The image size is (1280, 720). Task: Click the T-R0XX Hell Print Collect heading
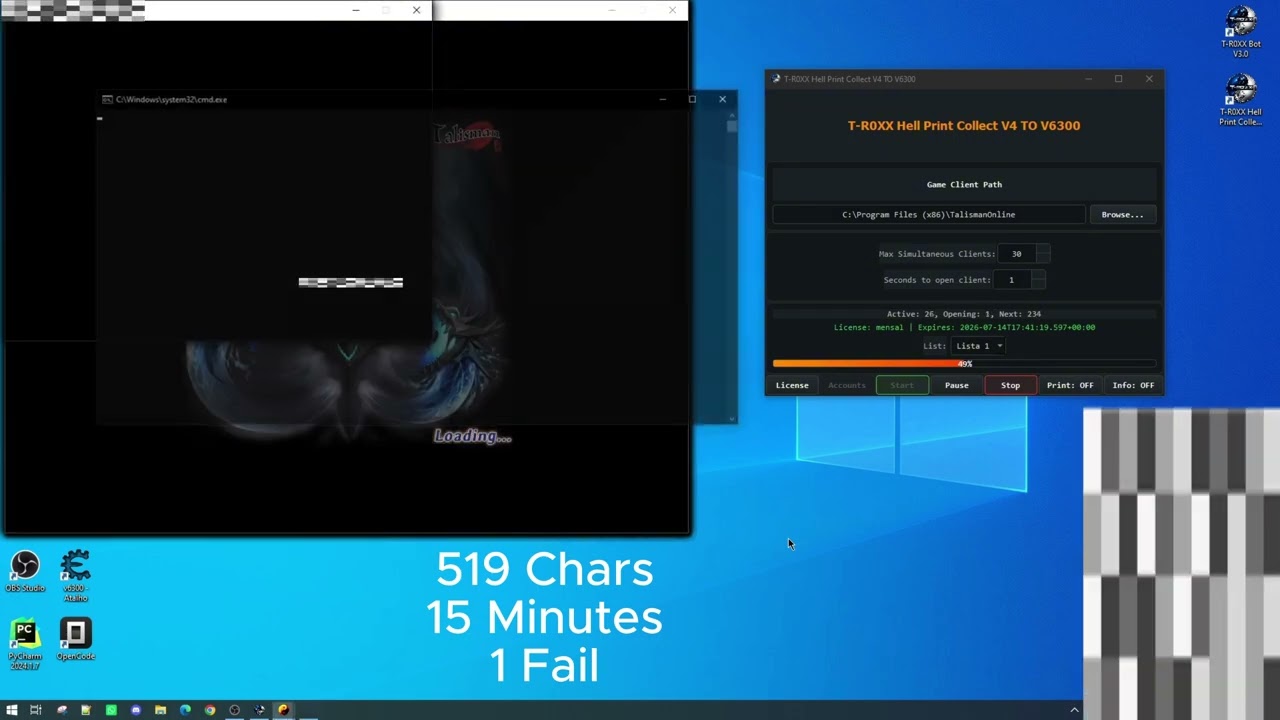[964, 125]
